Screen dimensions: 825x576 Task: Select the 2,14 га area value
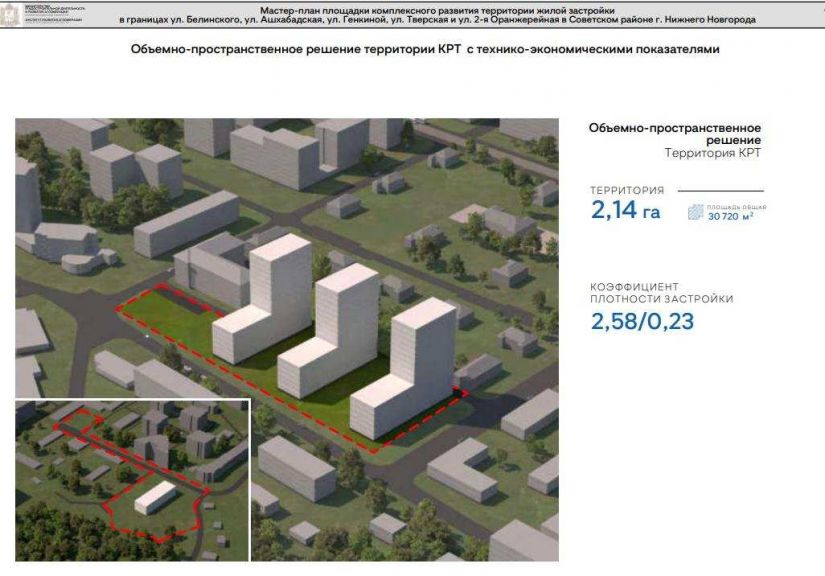tap(625, 211)
